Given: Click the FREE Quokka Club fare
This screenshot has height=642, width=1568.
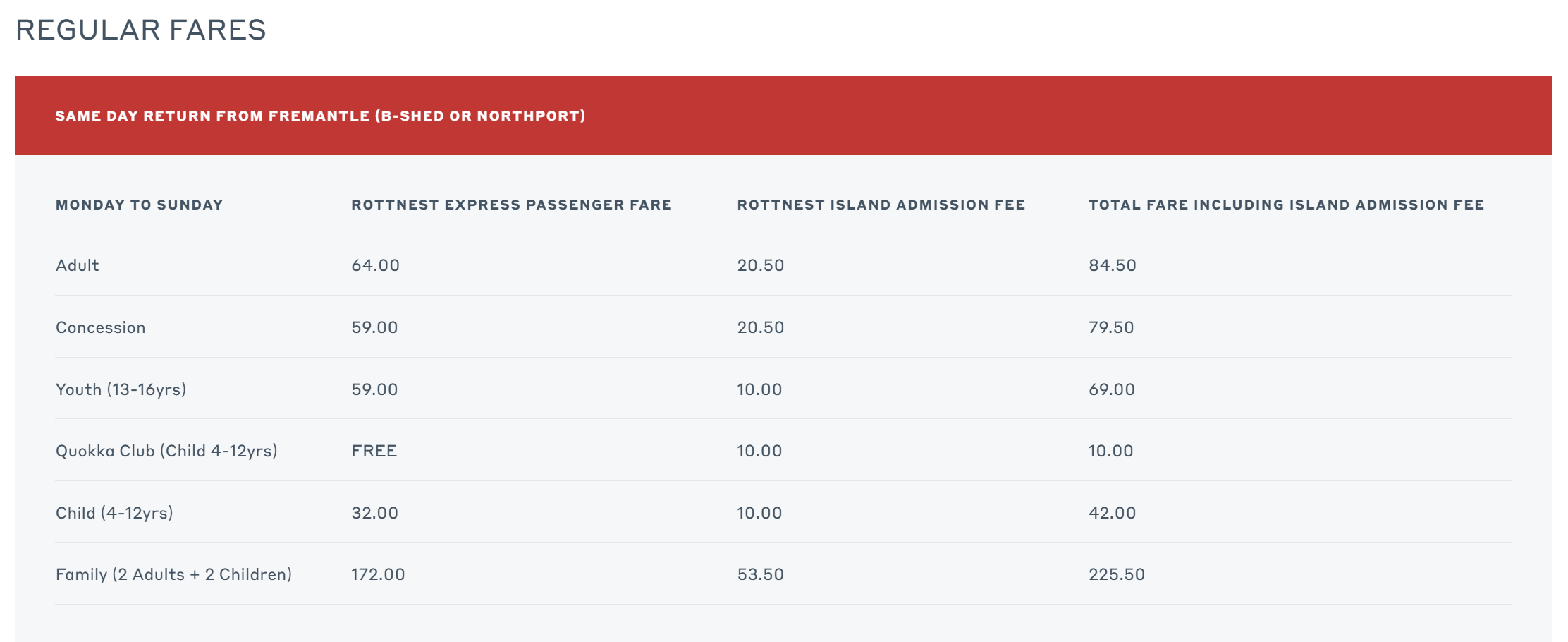Looking at the screenshot, I should (x=374, y=451).
